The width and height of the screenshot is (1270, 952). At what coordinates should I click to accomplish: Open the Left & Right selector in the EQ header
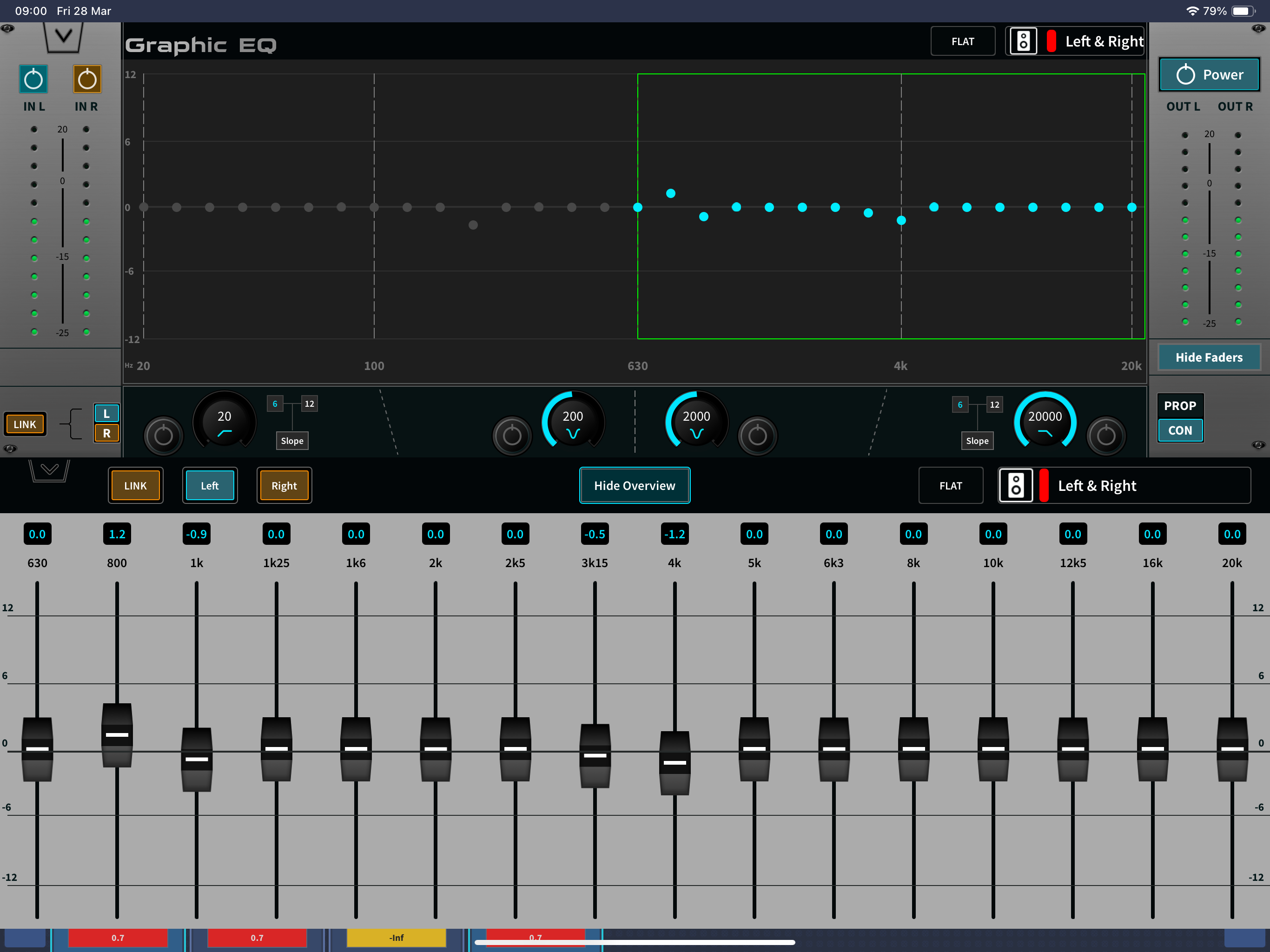(1075, 41)
